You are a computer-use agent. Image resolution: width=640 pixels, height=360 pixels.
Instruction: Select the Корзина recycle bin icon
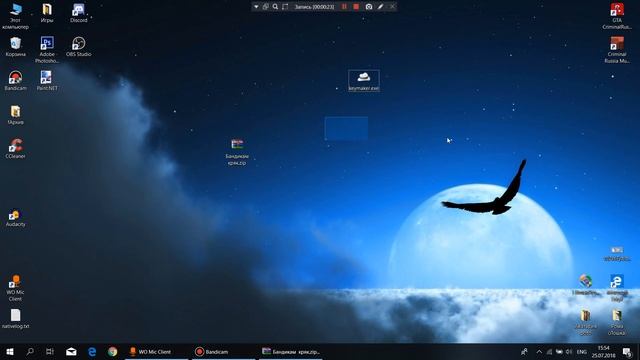(x=16, y=47)
